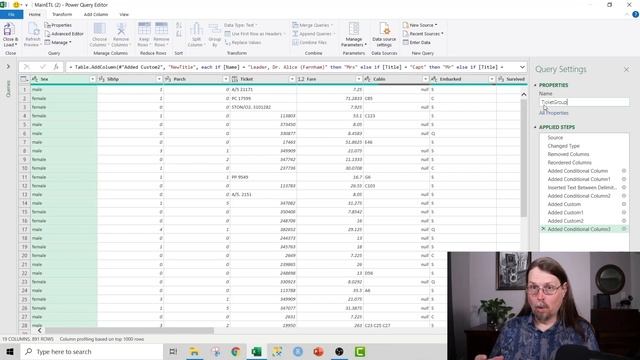Click Keep Rows in the ribbon
The height and width of the screenshot is (360, 640).
144,34
